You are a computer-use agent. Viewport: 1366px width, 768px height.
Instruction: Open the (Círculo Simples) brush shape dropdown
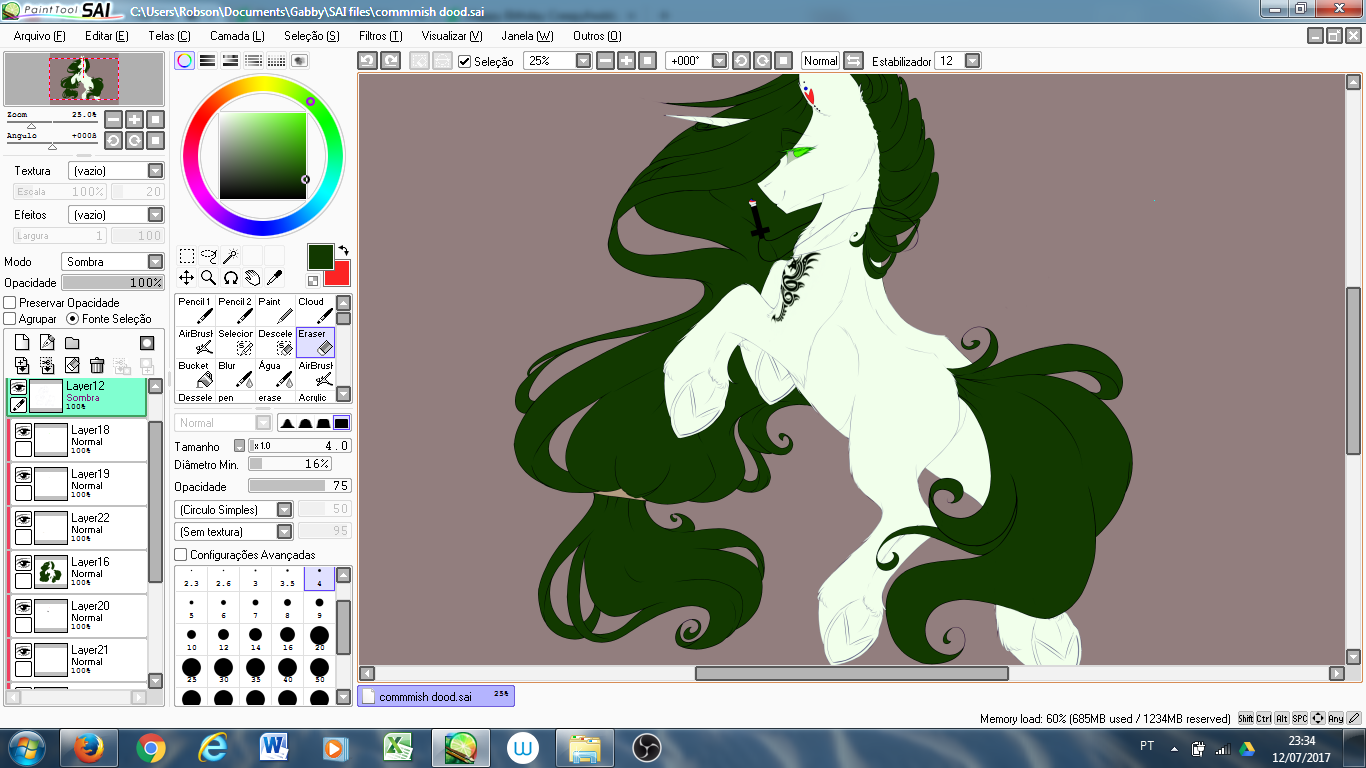coord(234,510)
